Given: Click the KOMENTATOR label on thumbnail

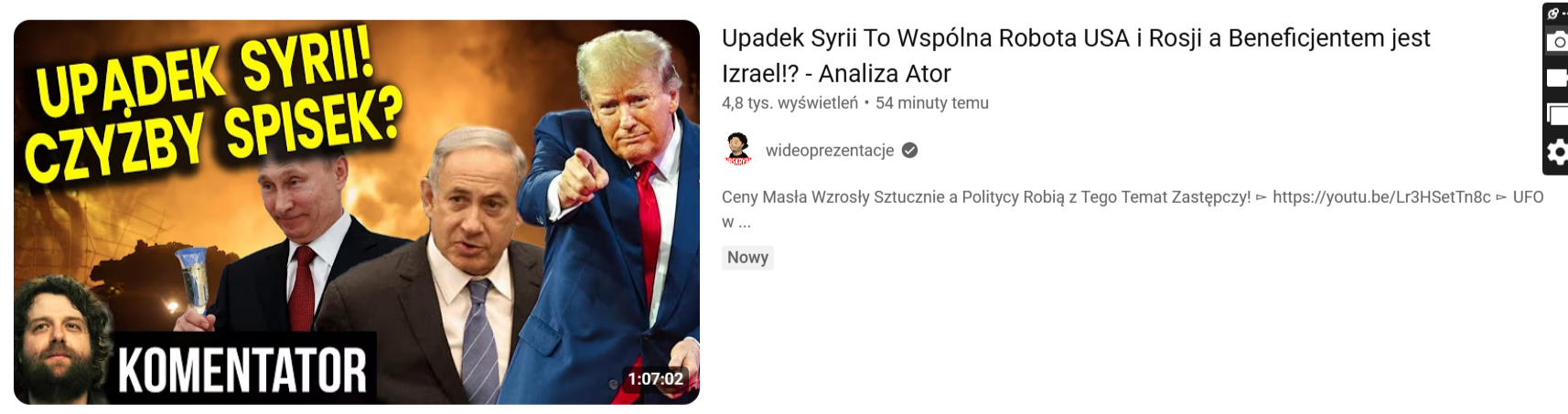Looking at the screenshot, I should pos(242,369).
